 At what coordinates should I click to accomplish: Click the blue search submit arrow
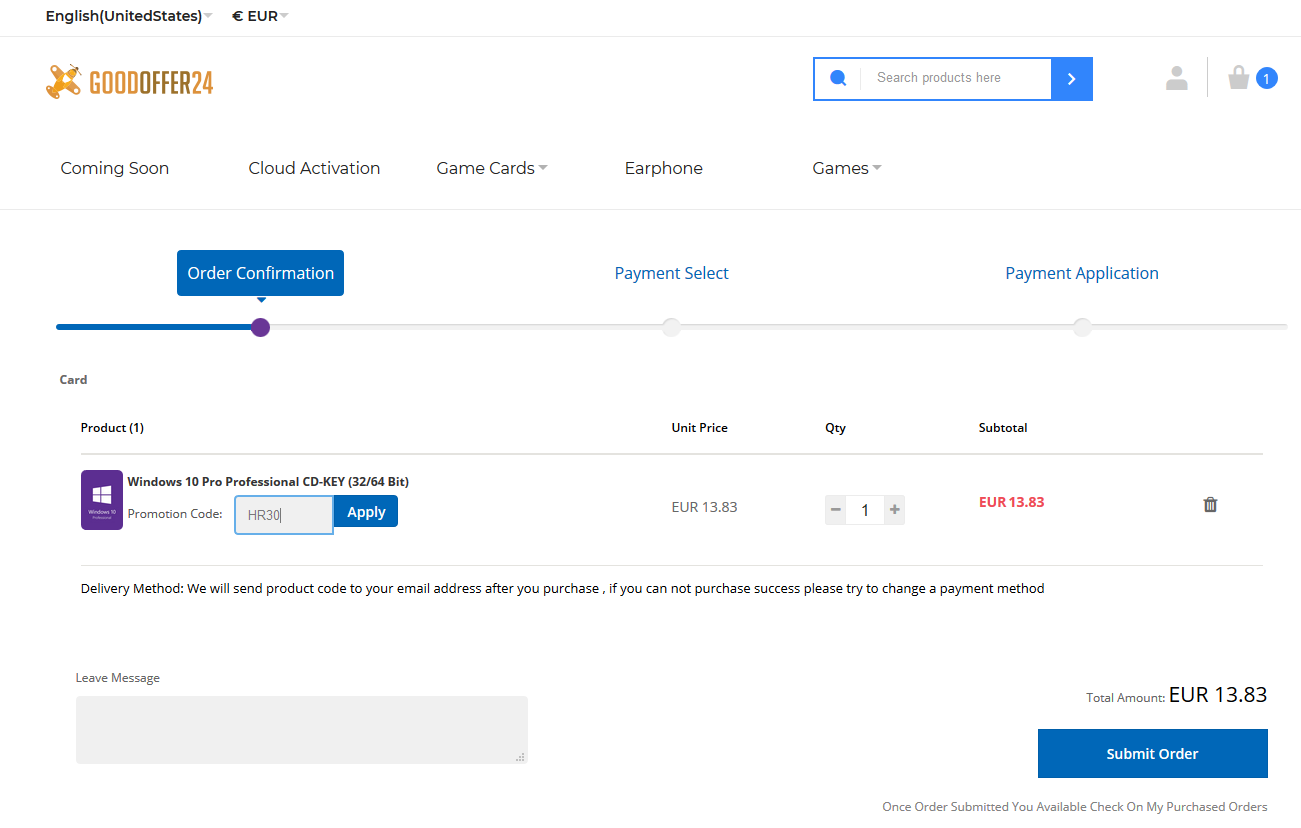click(x=1071, y=79)
